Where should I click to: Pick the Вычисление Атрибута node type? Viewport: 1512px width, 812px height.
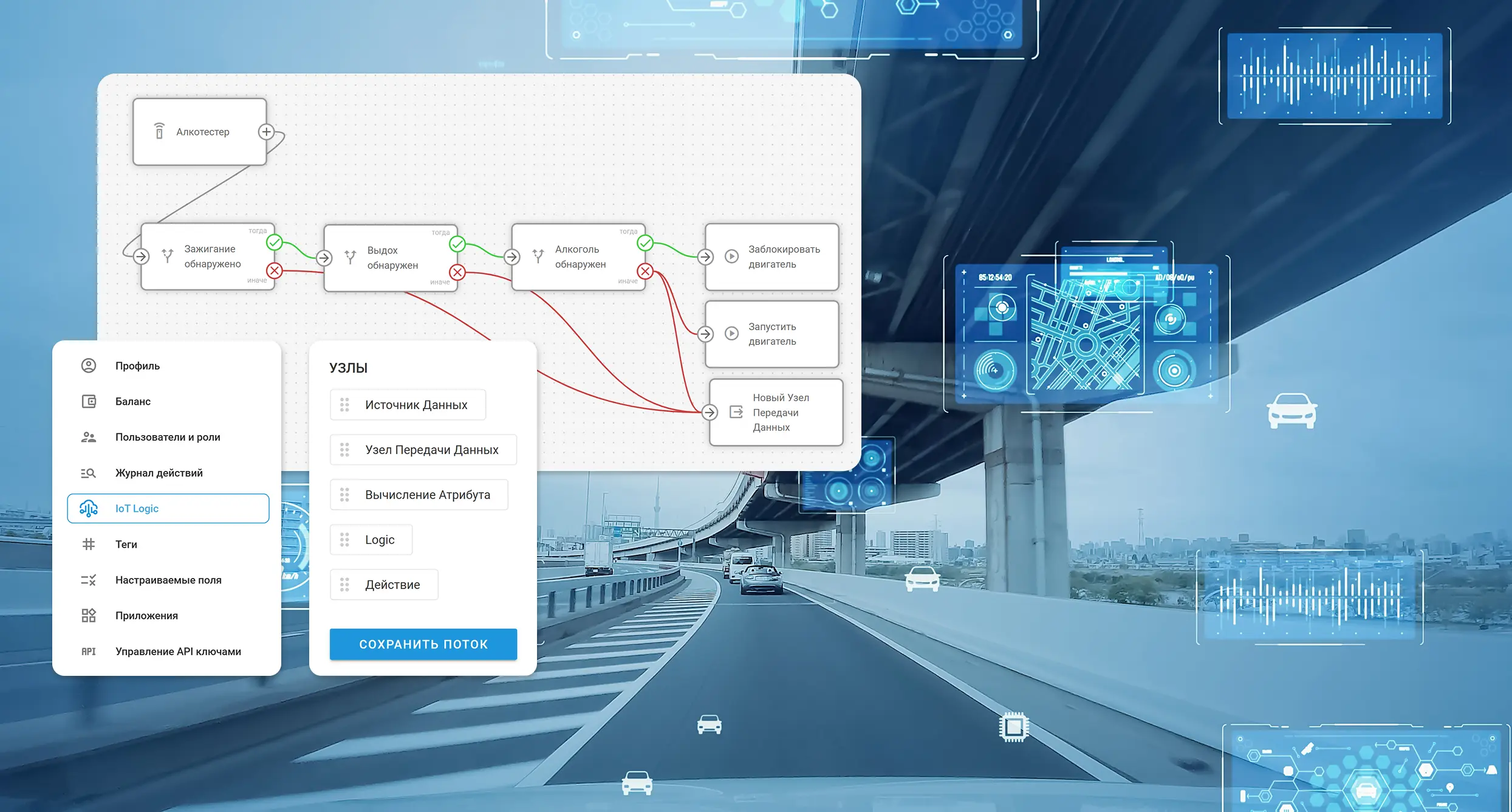click(x=419, y=495)
